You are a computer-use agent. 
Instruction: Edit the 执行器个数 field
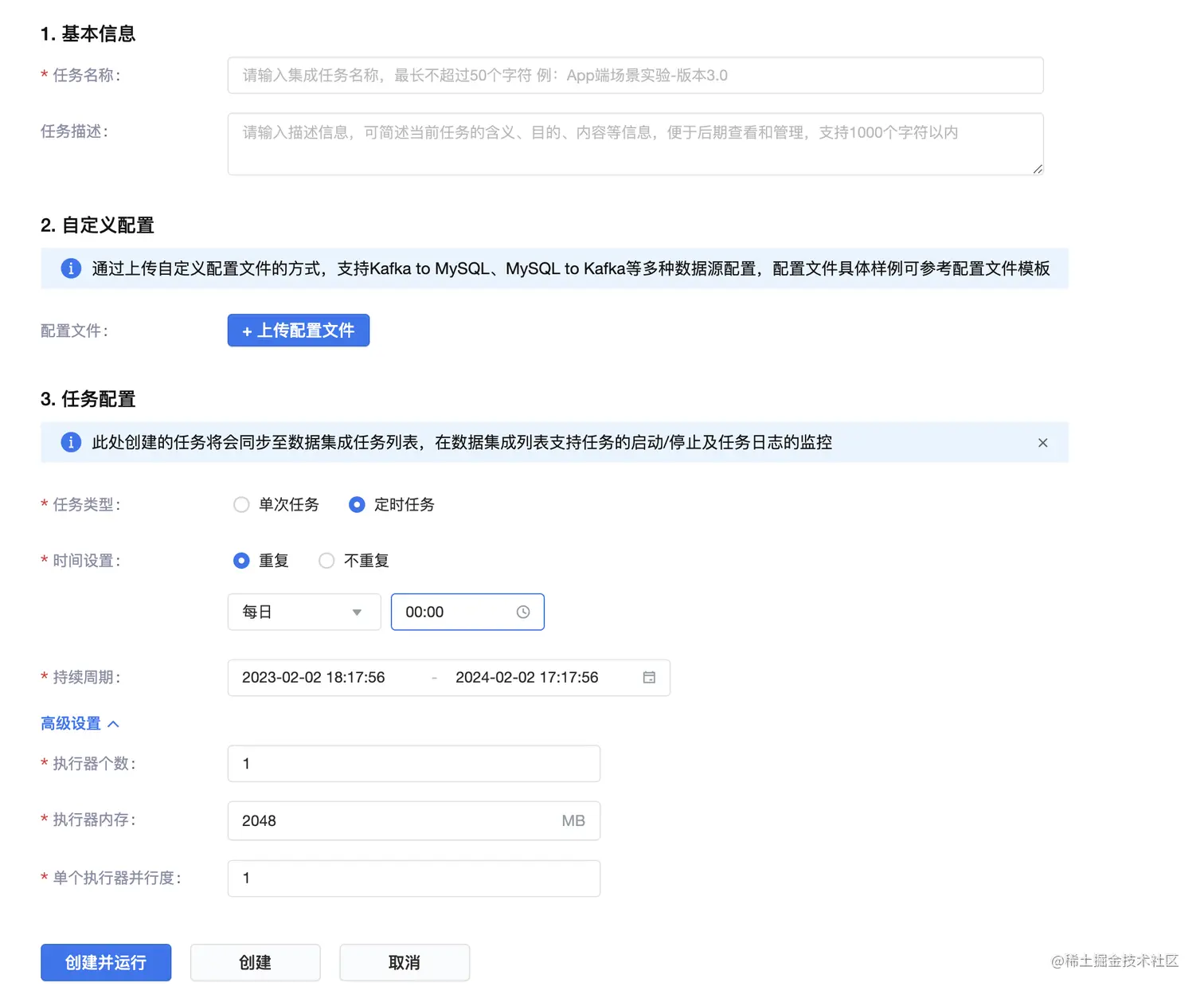(x=414, y=763)
